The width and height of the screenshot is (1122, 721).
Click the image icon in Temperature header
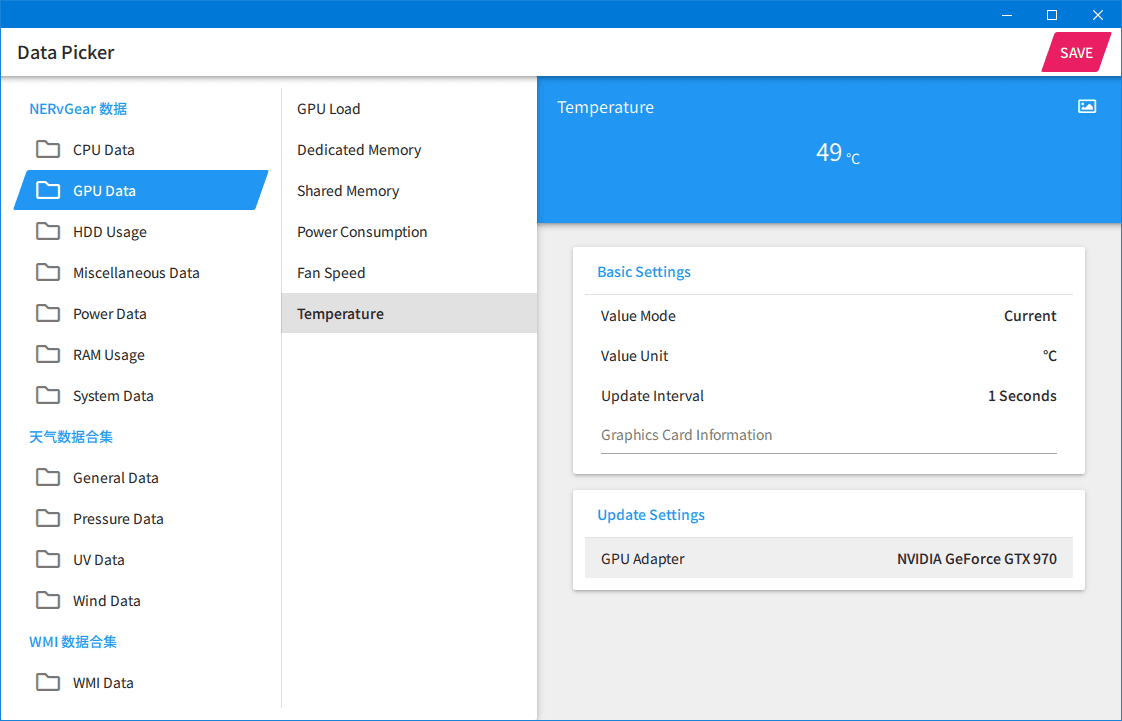click(1086, 107)
